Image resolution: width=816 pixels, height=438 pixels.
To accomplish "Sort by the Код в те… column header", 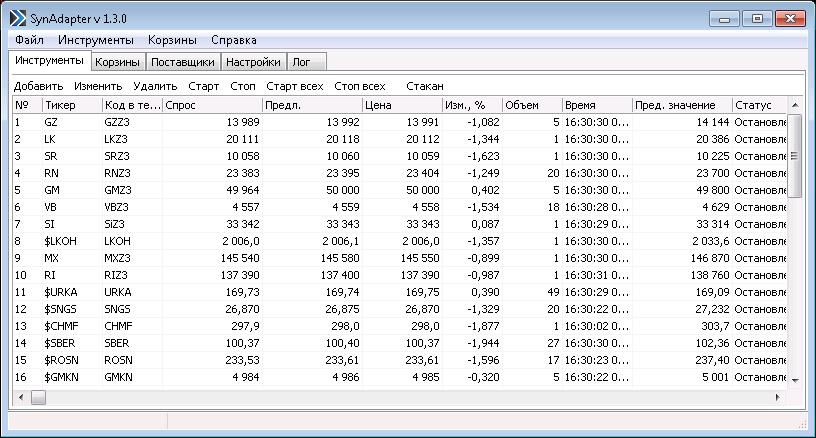I will pos(133,105).
